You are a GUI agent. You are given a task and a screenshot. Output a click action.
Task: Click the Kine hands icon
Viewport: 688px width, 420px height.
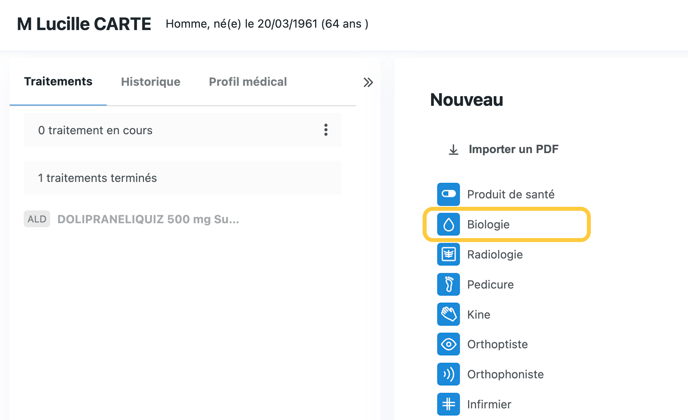click(x=448, y=314)
